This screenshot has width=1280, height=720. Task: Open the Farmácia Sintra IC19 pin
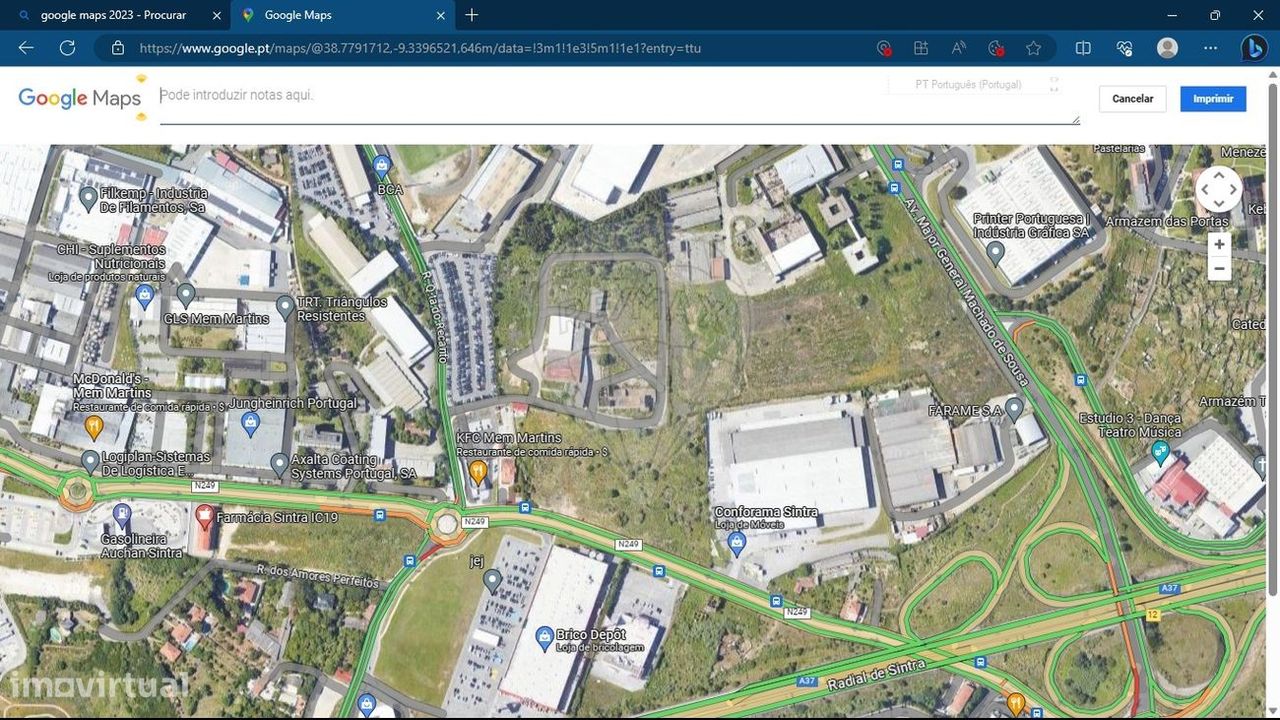tap(205, 516)
